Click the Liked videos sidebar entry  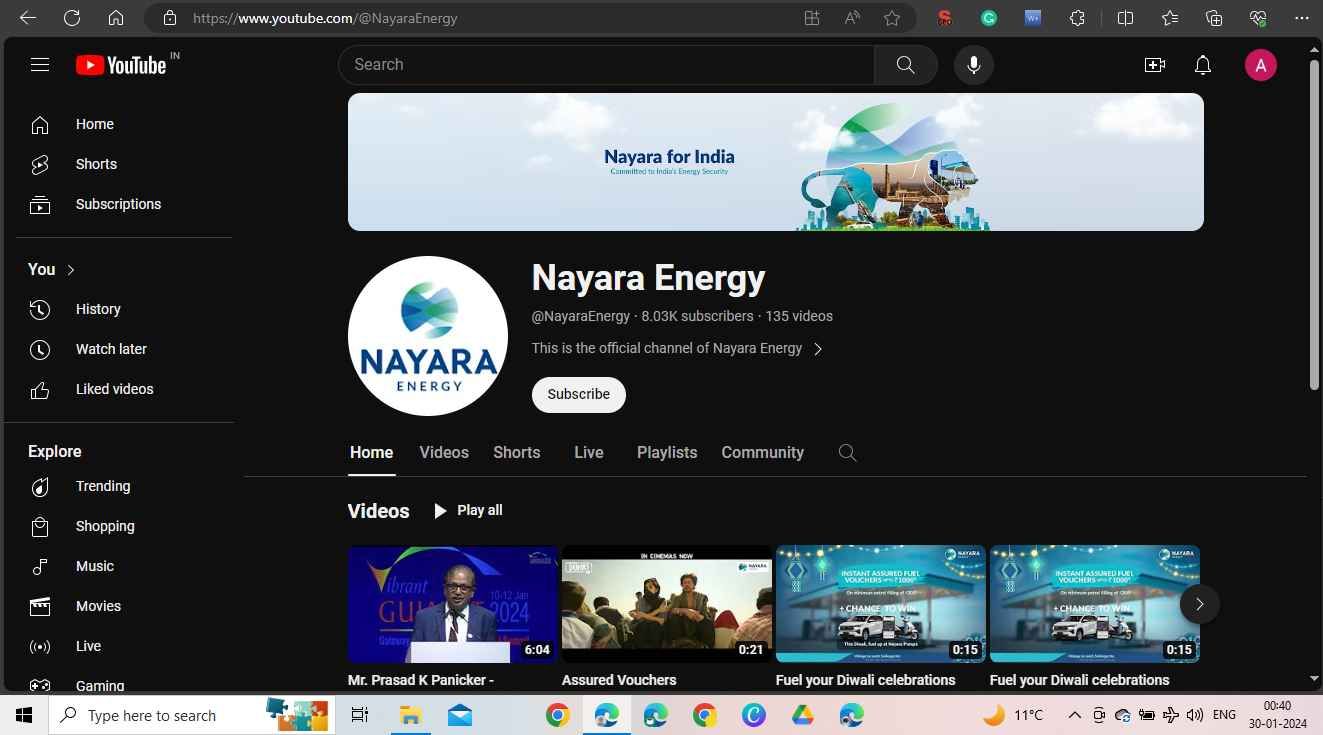[x=114, y=389]
